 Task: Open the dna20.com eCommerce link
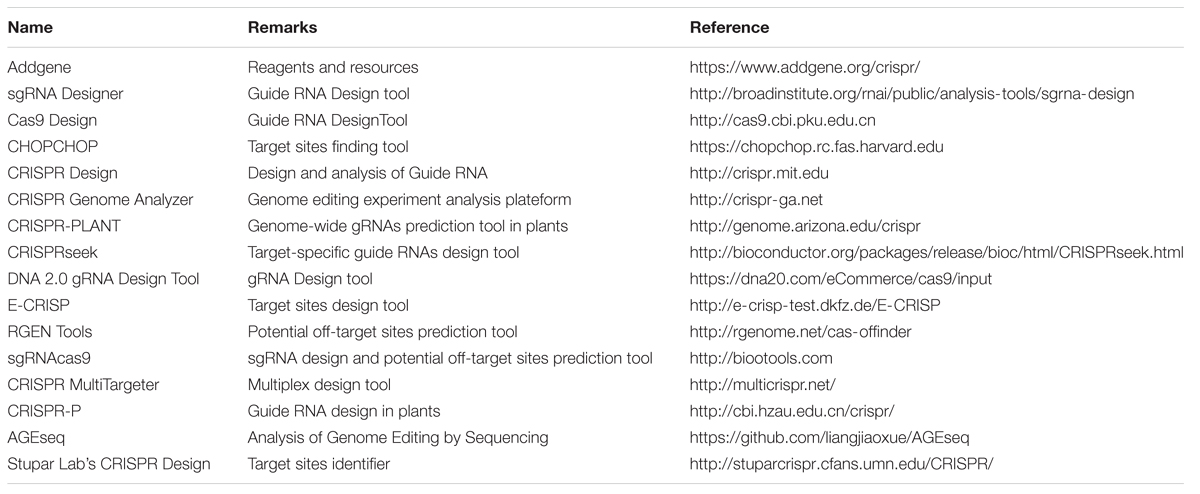pyautogui.click(x=827, y=279)
